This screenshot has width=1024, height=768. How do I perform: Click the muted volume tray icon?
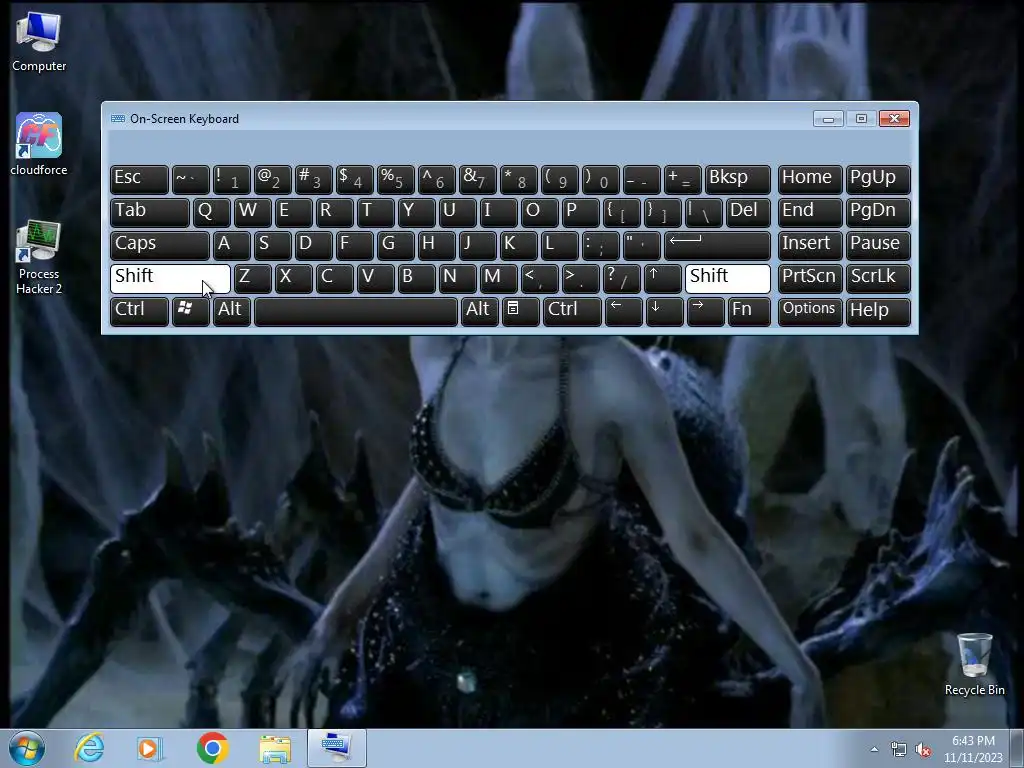[923, 749]
